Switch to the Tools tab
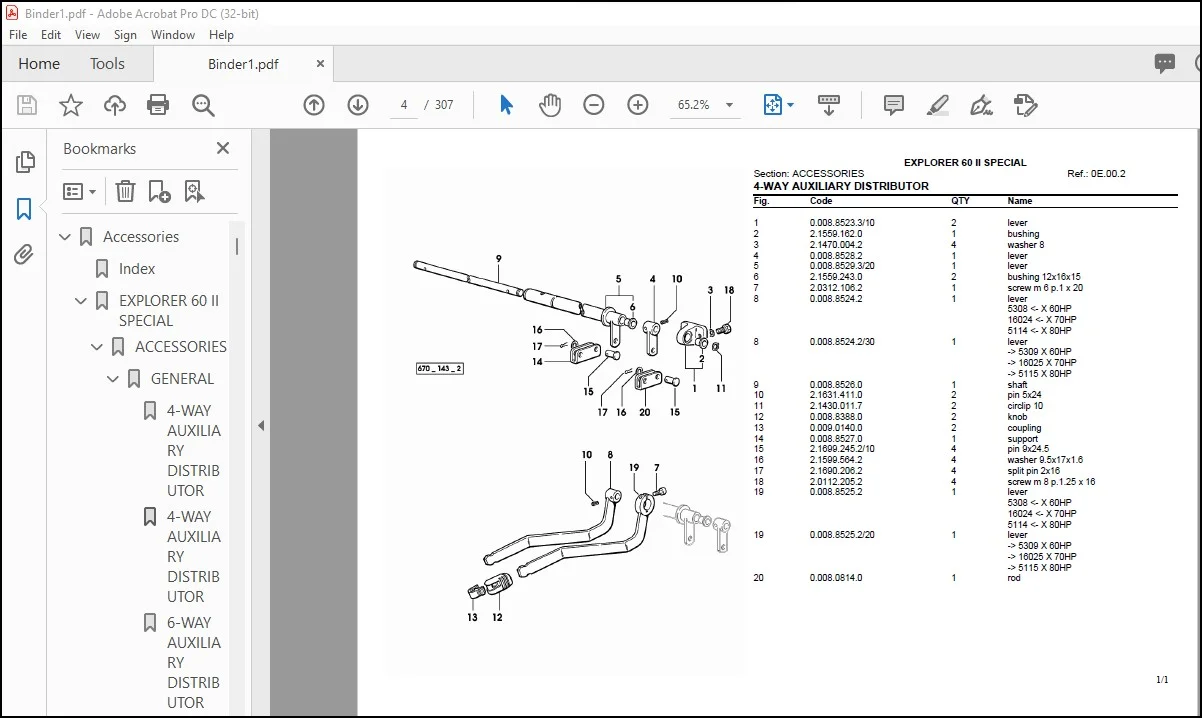 [x=107, y=63]
